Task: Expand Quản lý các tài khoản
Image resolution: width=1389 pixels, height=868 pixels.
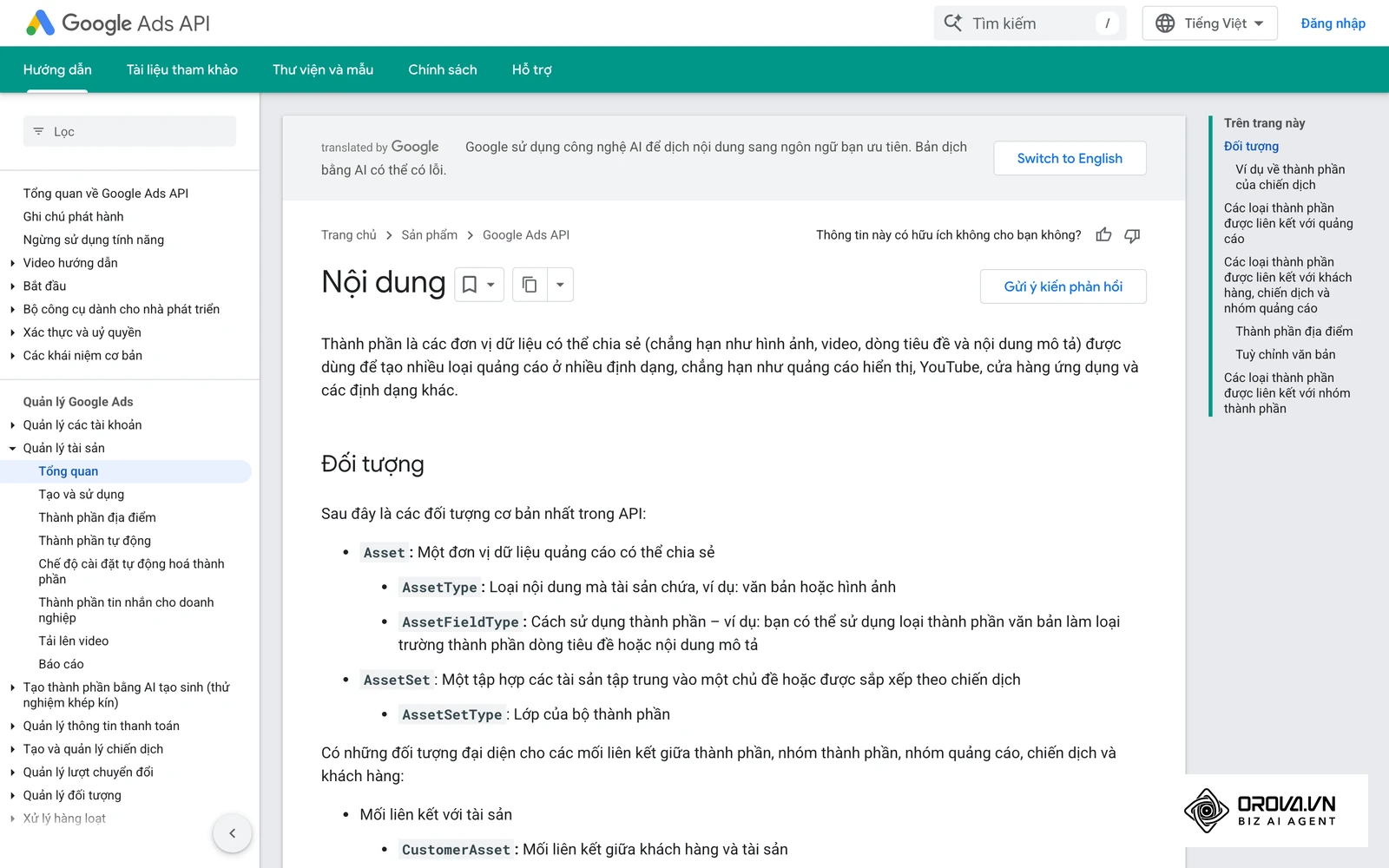Action: tap(12, 425)
